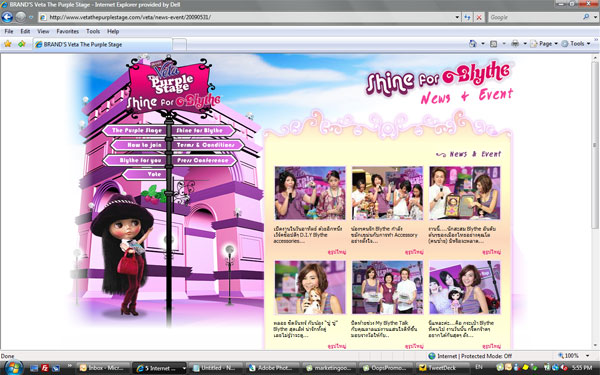Screen dimensions: 600x375
Task: Expand the search provider dropdown arrow
Action: (x=595, y=17)
